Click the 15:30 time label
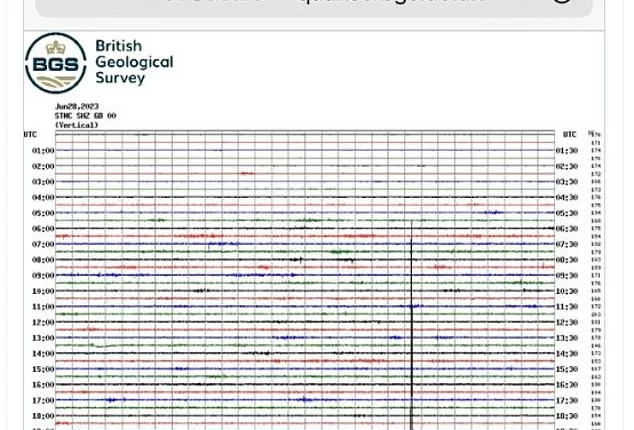 pyautogui.click(x=567, y=369)
